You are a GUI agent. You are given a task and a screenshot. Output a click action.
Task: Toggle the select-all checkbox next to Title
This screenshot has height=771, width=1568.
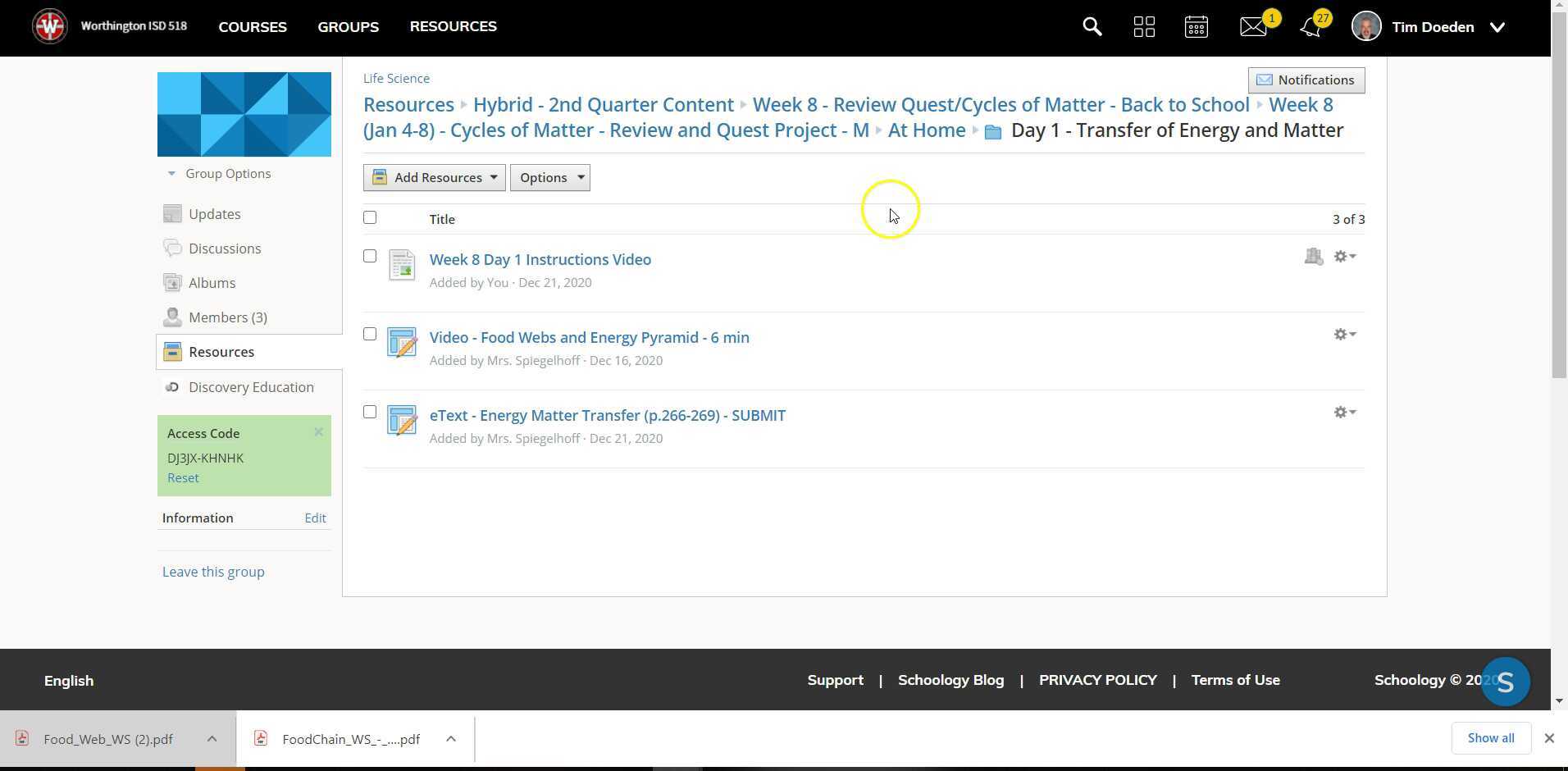click(x=370, y=218)
